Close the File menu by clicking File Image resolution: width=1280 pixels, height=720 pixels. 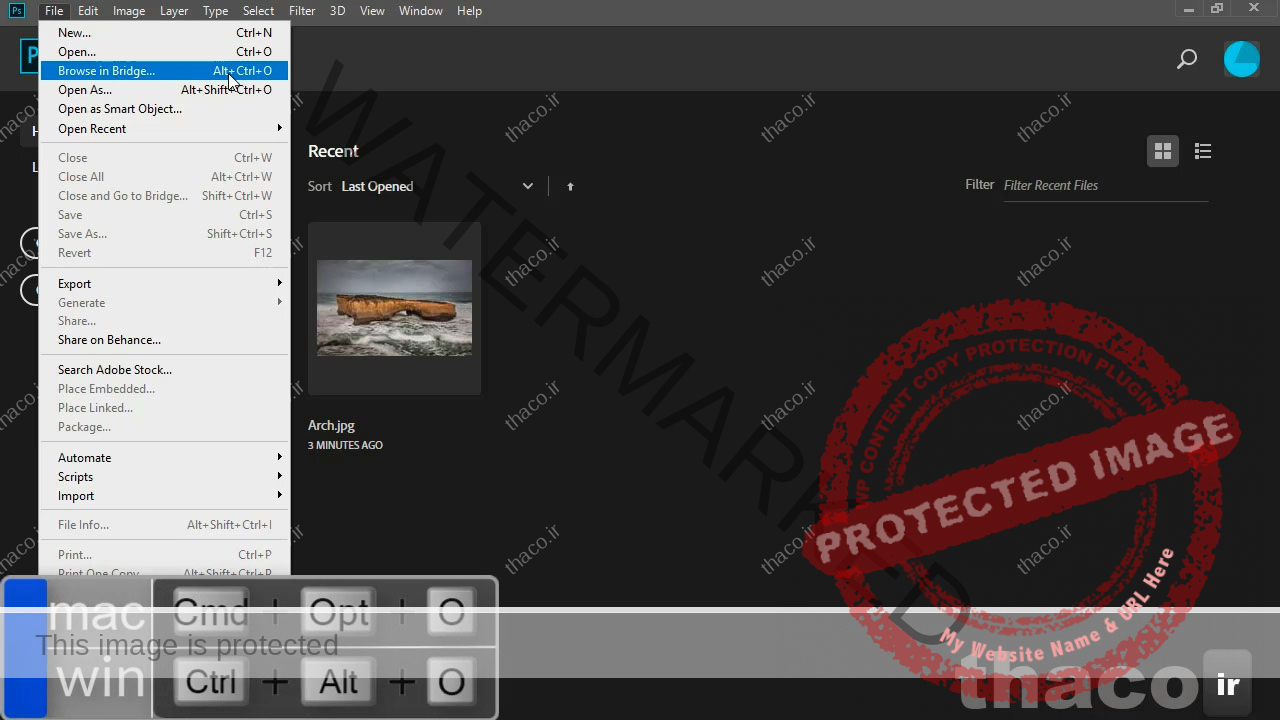pyautogui.click(x=54, y=10)
